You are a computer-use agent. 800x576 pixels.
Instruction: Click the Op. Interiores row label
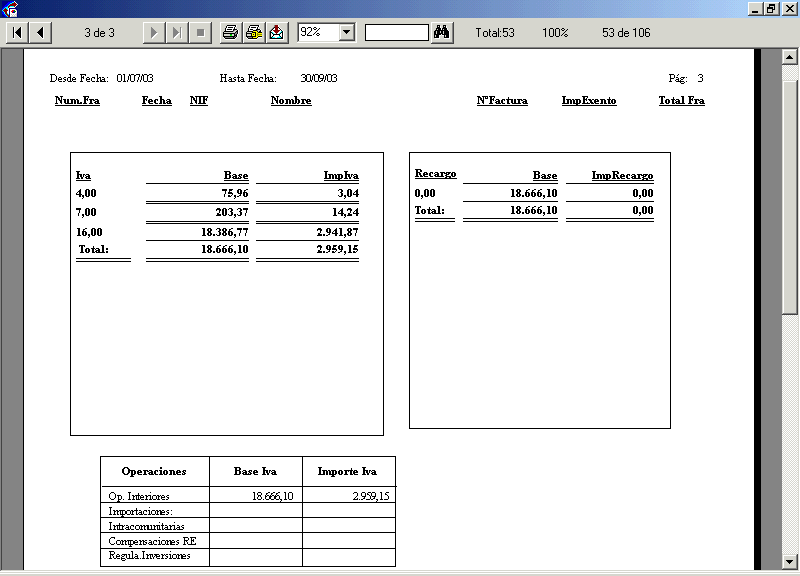(139, 496)
